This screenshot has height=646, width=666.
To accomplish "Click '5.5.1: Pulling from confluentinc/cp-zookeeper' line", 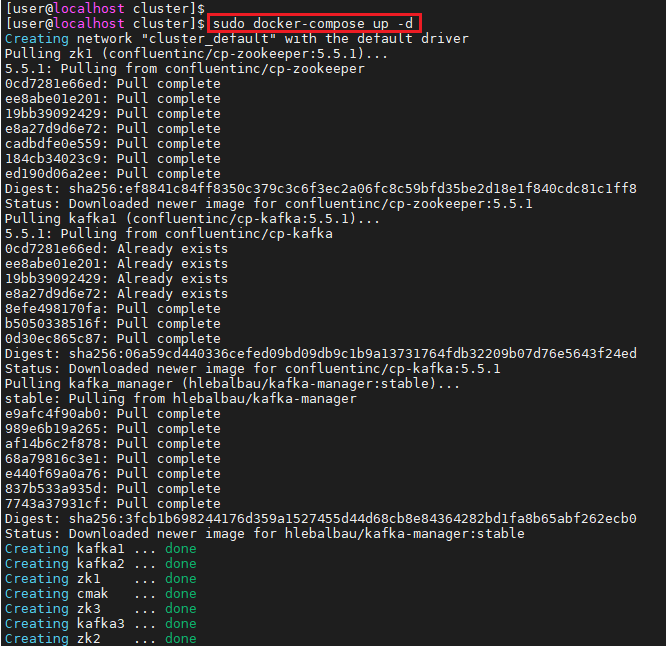I will (185, 68).
